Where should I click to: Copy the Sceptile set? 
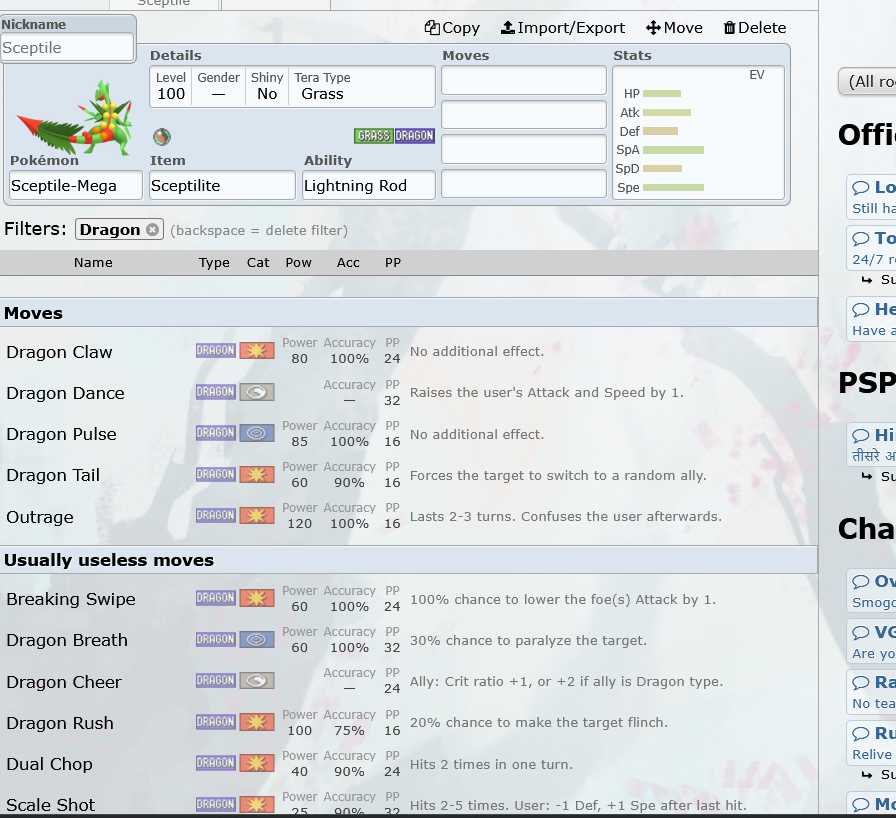tap(451, 27)
